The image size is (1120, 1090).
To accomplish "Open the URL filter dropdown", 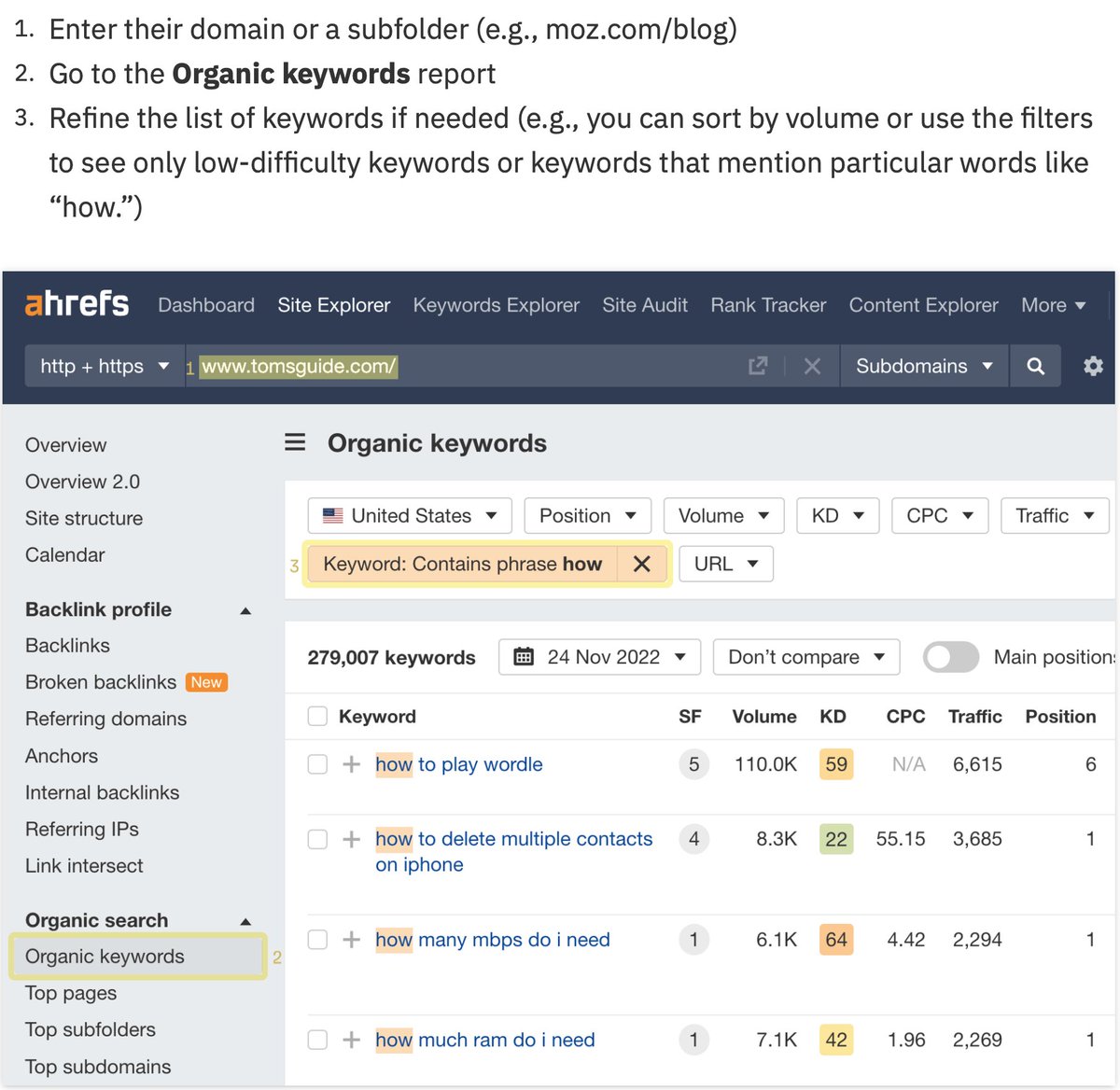I will pyautogui.click(x=726, y=564).
